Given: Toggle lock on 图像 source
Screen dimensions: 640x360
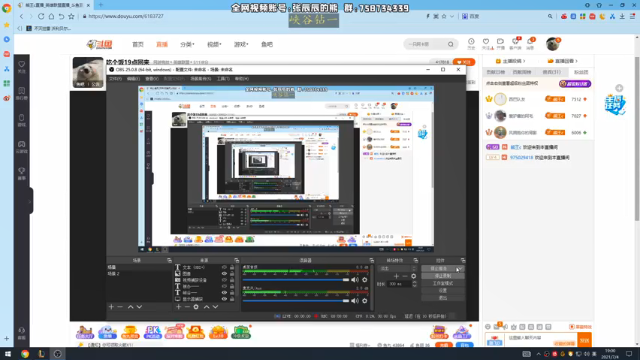Looking at the screenshot, I should coord(232,274).
